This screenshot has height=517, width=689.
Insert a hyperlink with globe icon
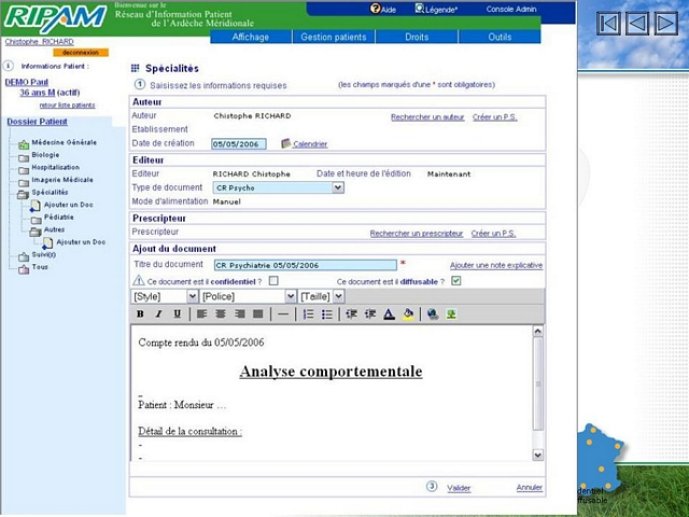(432, 314)
